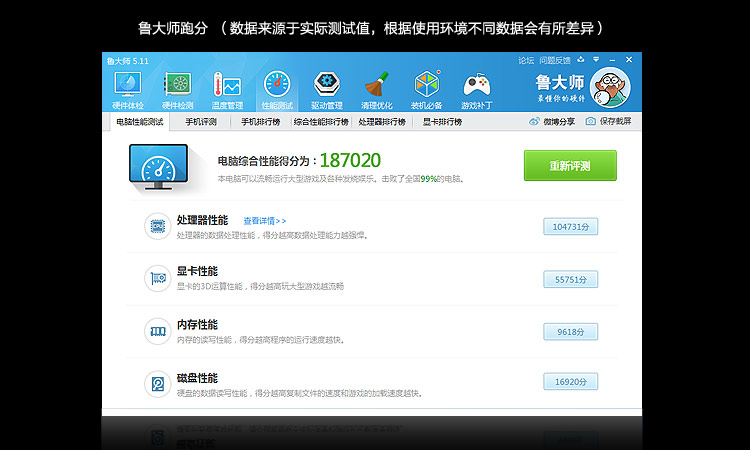Close the 鲁大师 window
The image size is (750, 450).
coord(629,60)
